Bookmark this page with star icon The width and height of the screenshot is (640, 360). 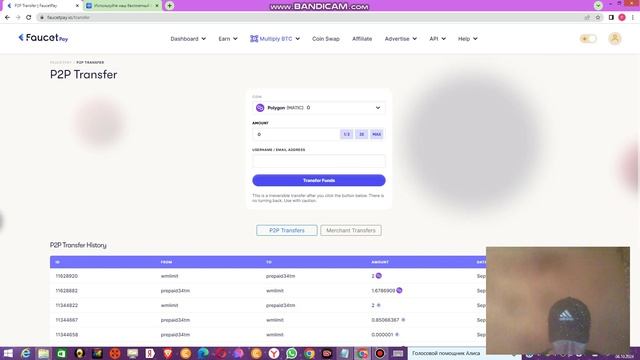598,18
